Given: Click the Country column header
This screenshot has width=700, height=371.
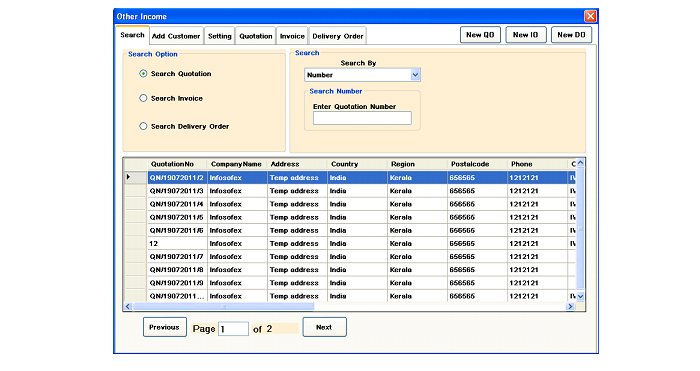Looking at the screenshot, I should click(358, 164).
